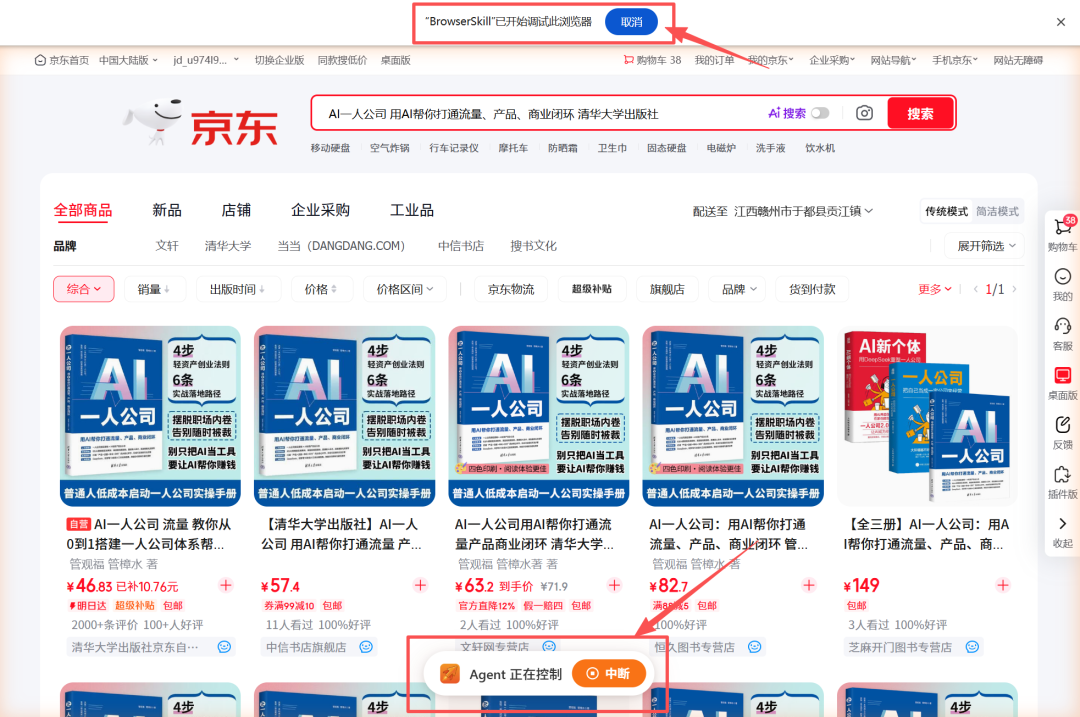The width and height of the screenshot is (1080, 717).
Task: Go to previous results page arrow
Action: [975, 289]
